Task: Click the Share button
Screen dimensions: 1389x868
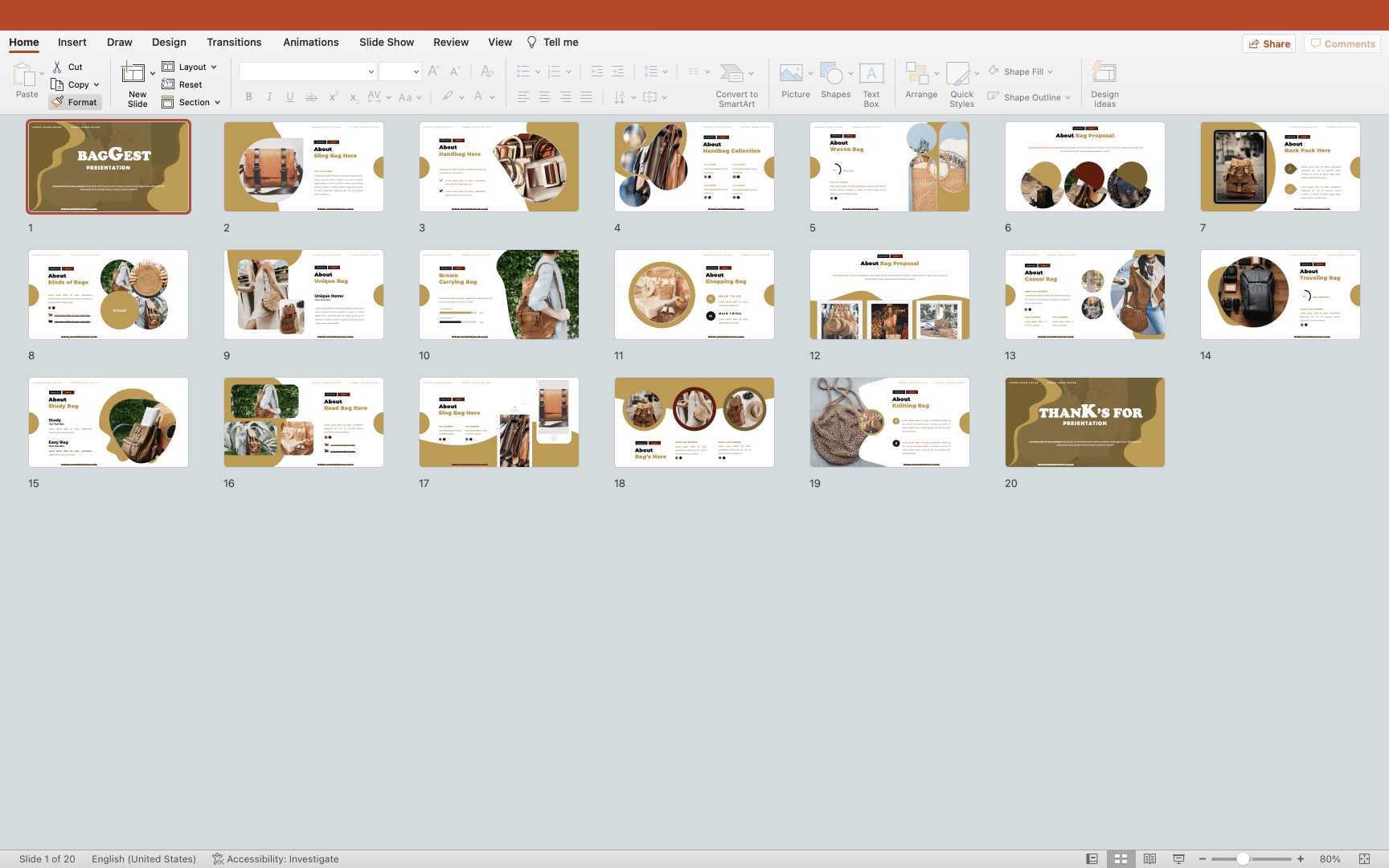Action: pos(1269,43)
